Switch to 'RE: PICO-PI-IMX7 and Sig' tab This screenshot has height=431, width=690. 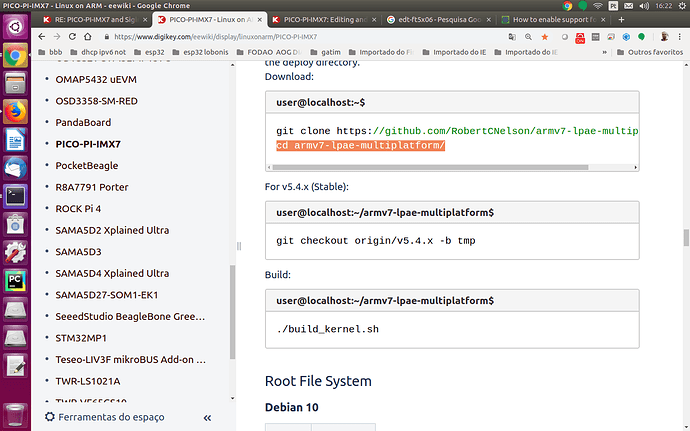(x=95, y=20)
